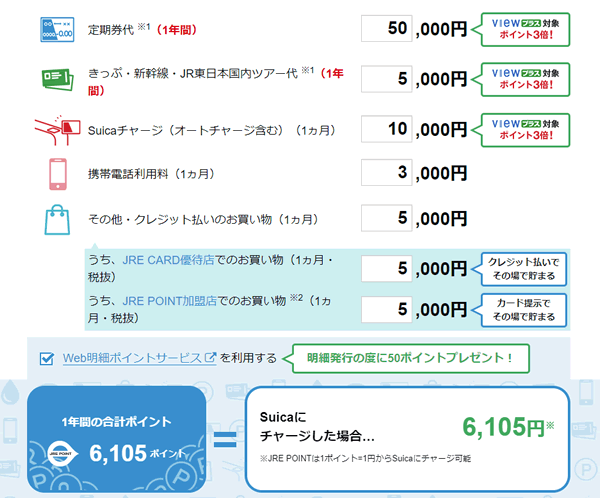Click the Suicaにチャージした場合 text
Screen dimensions: 600x498
click(x=317, y=426)
